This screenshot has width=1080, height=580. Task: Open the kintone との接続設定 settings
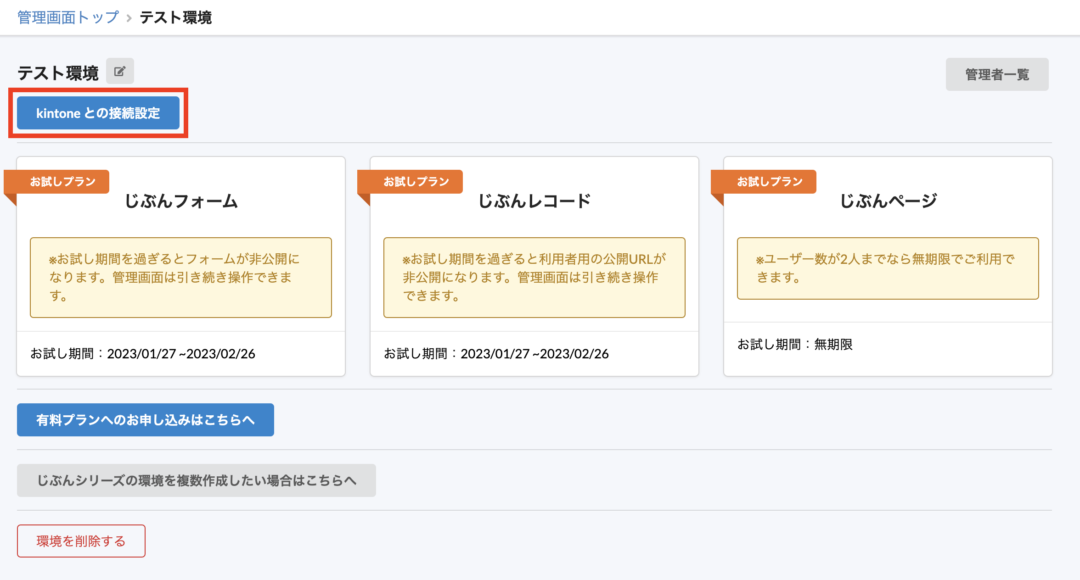(96, 113)
